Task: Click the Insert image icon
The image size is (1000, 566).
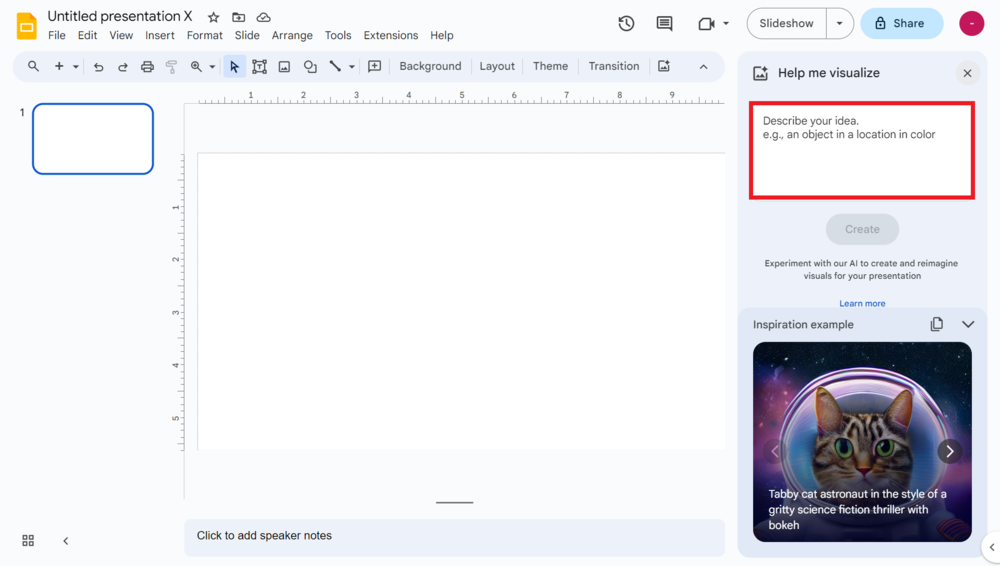Action: pyautogui.click(x=284, y=67)
